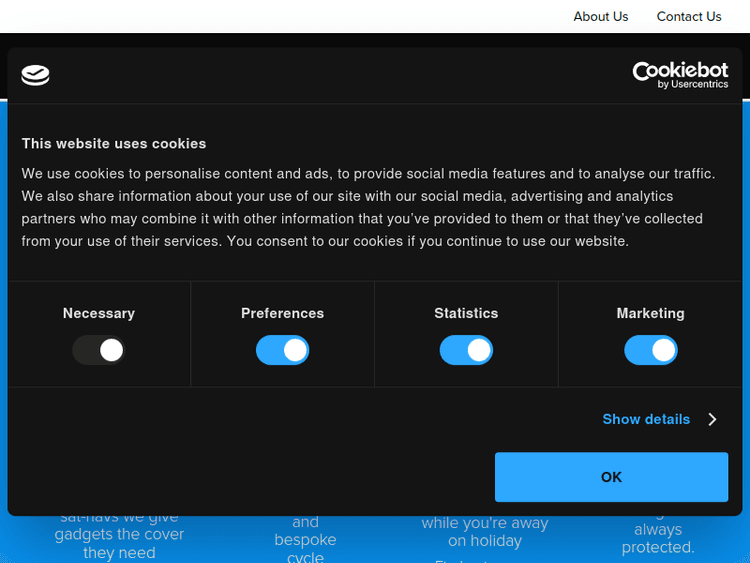Click the cookie consent description paragraph
This screenshot has height=563, width=750.
(x=368, y=207)
